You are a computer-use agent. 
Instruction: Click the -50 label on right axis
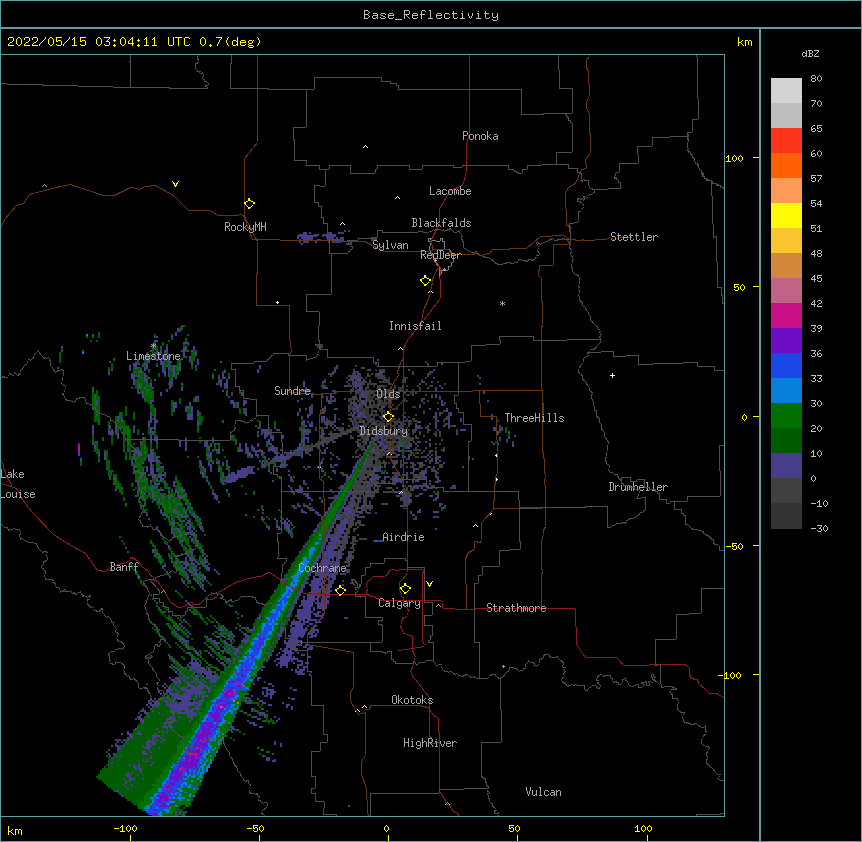point(734,546)
